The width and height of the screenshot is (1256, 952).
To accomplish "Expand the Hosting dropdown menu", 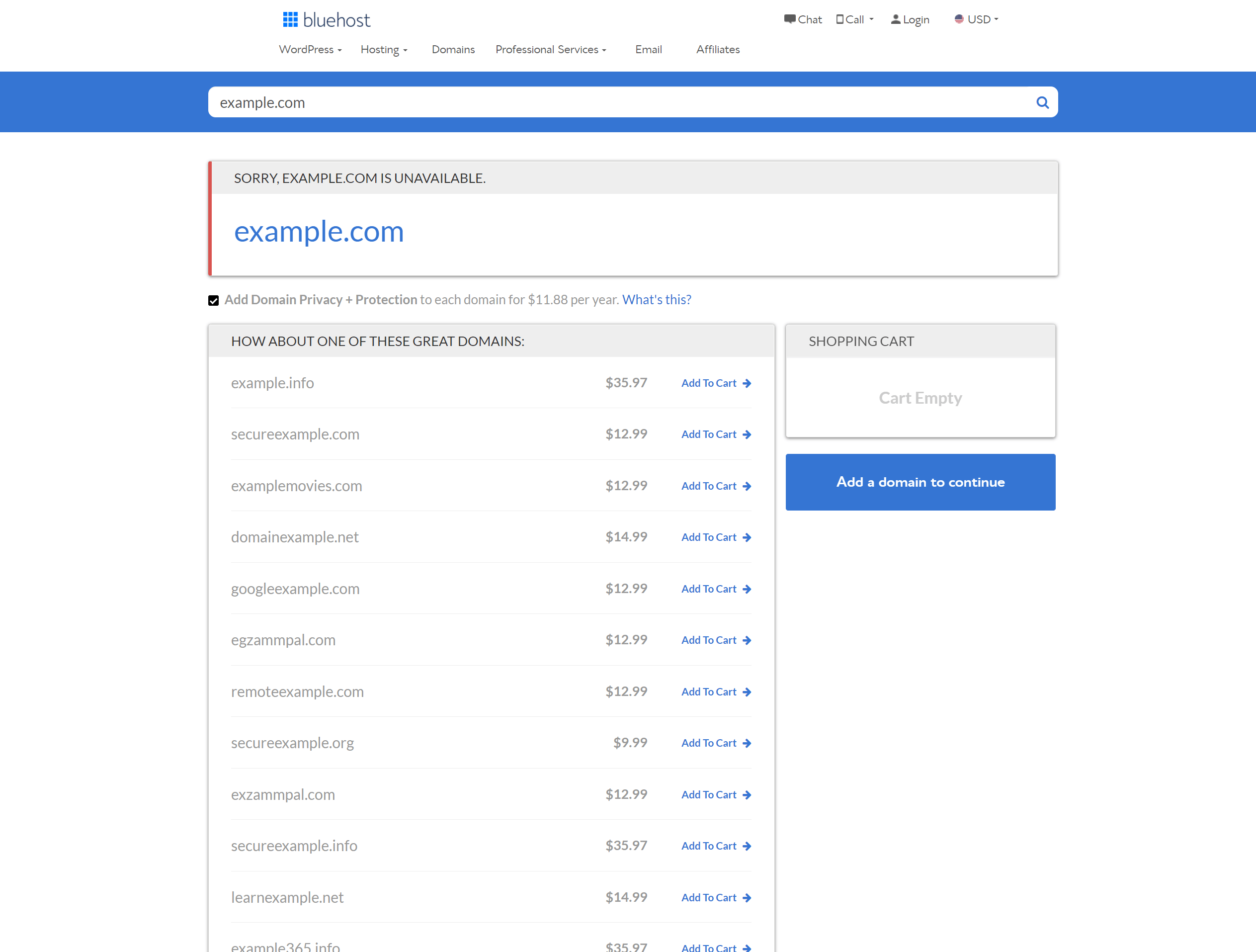I will [384, 48].
